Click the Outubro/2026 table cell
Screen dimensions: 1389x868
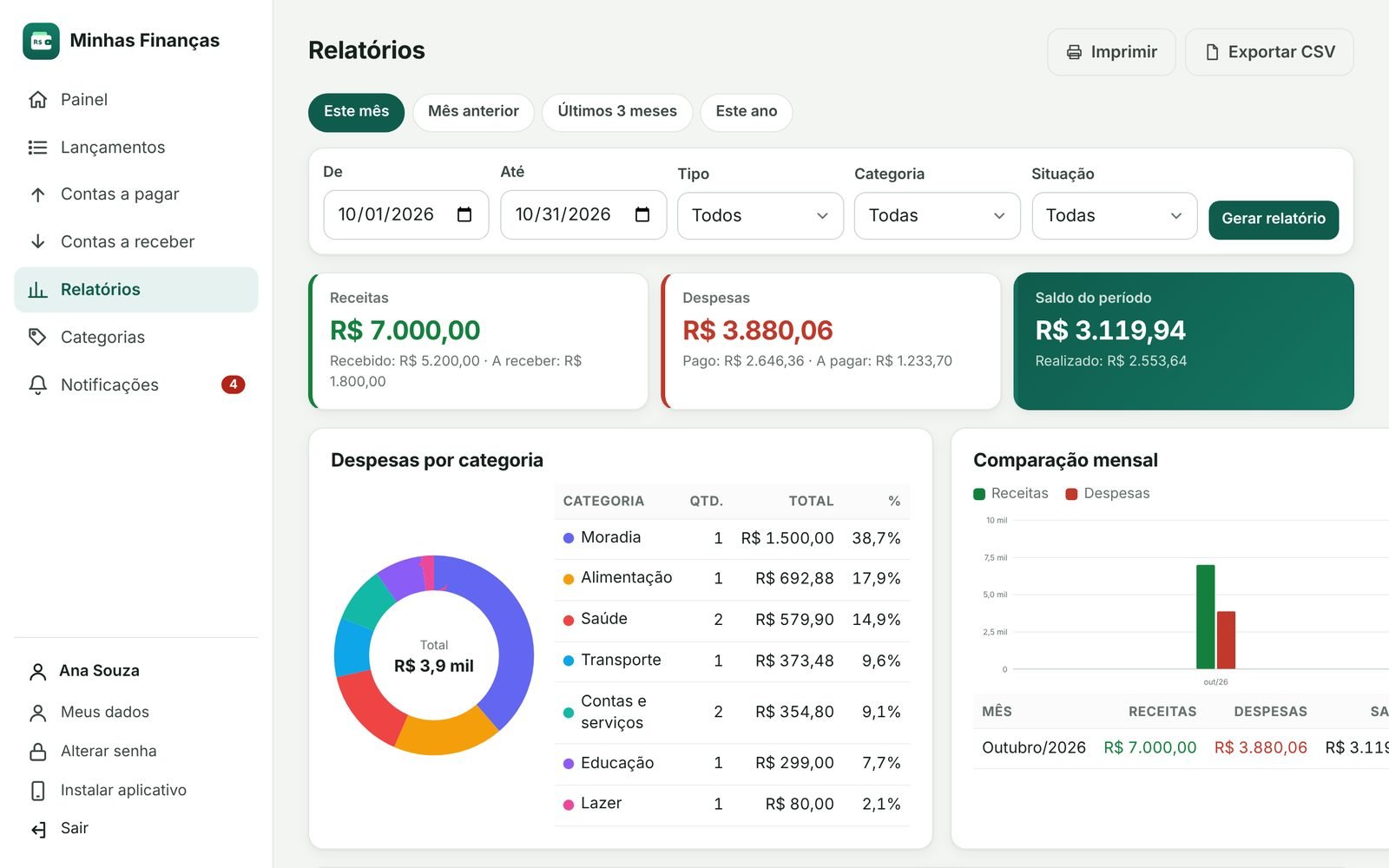1034,748
